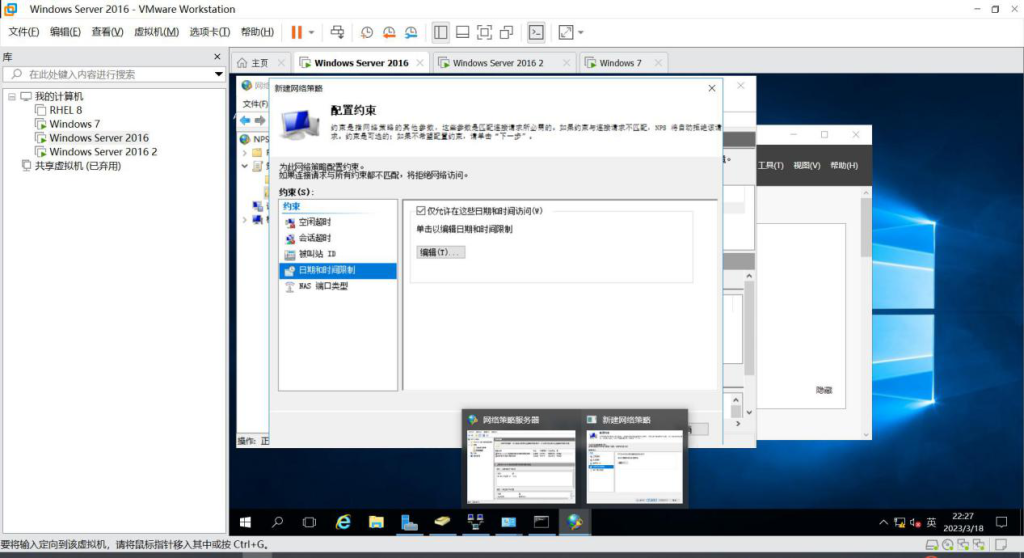Image resolution: width=1024 pixels, height=558 pixels.
Task: Close the 新建网络策略 dialog
Action: pyautogui.click(x=712, y=88)
